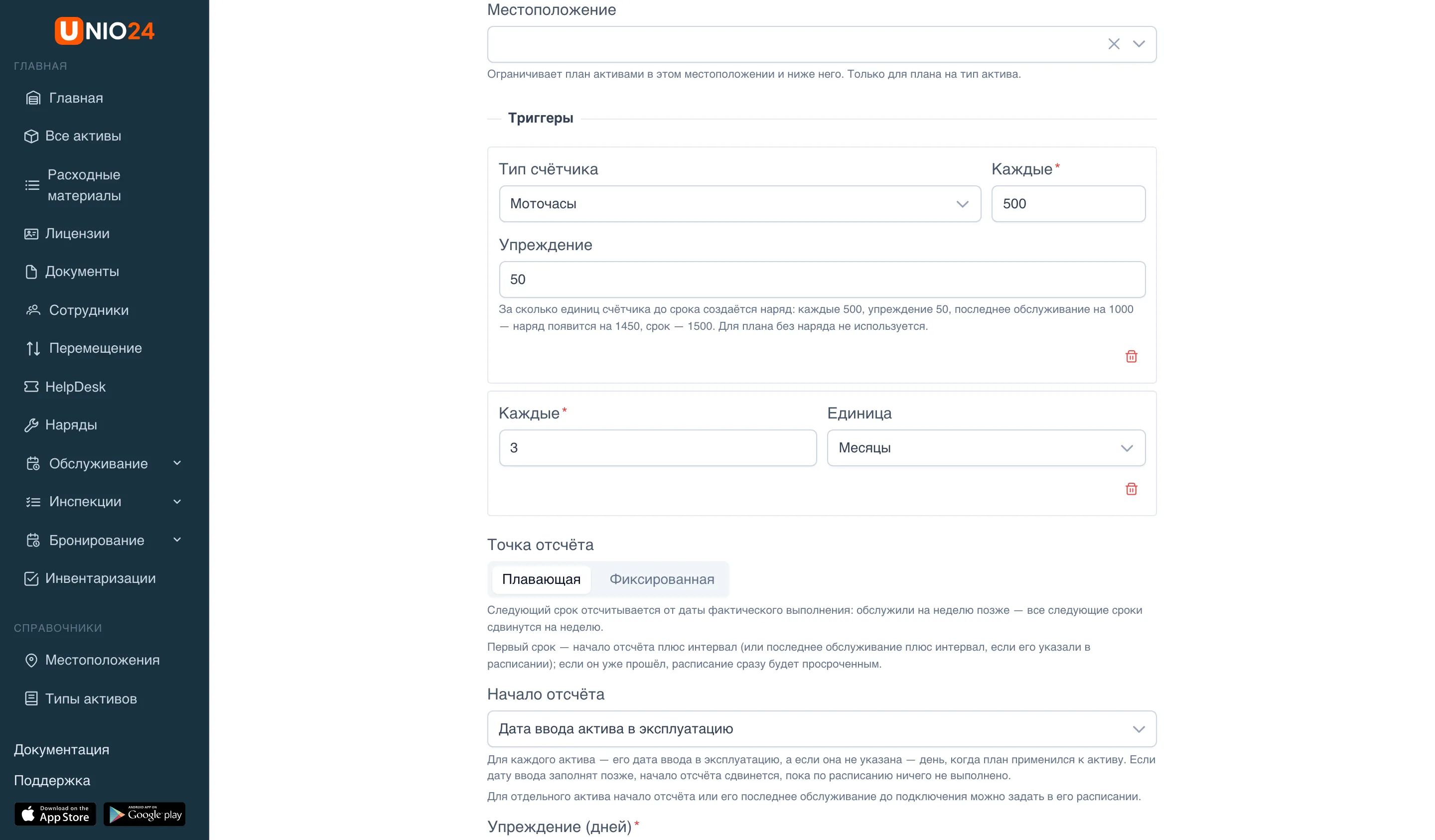Open the Начало отсчёта dropdown

click(822, 729)
